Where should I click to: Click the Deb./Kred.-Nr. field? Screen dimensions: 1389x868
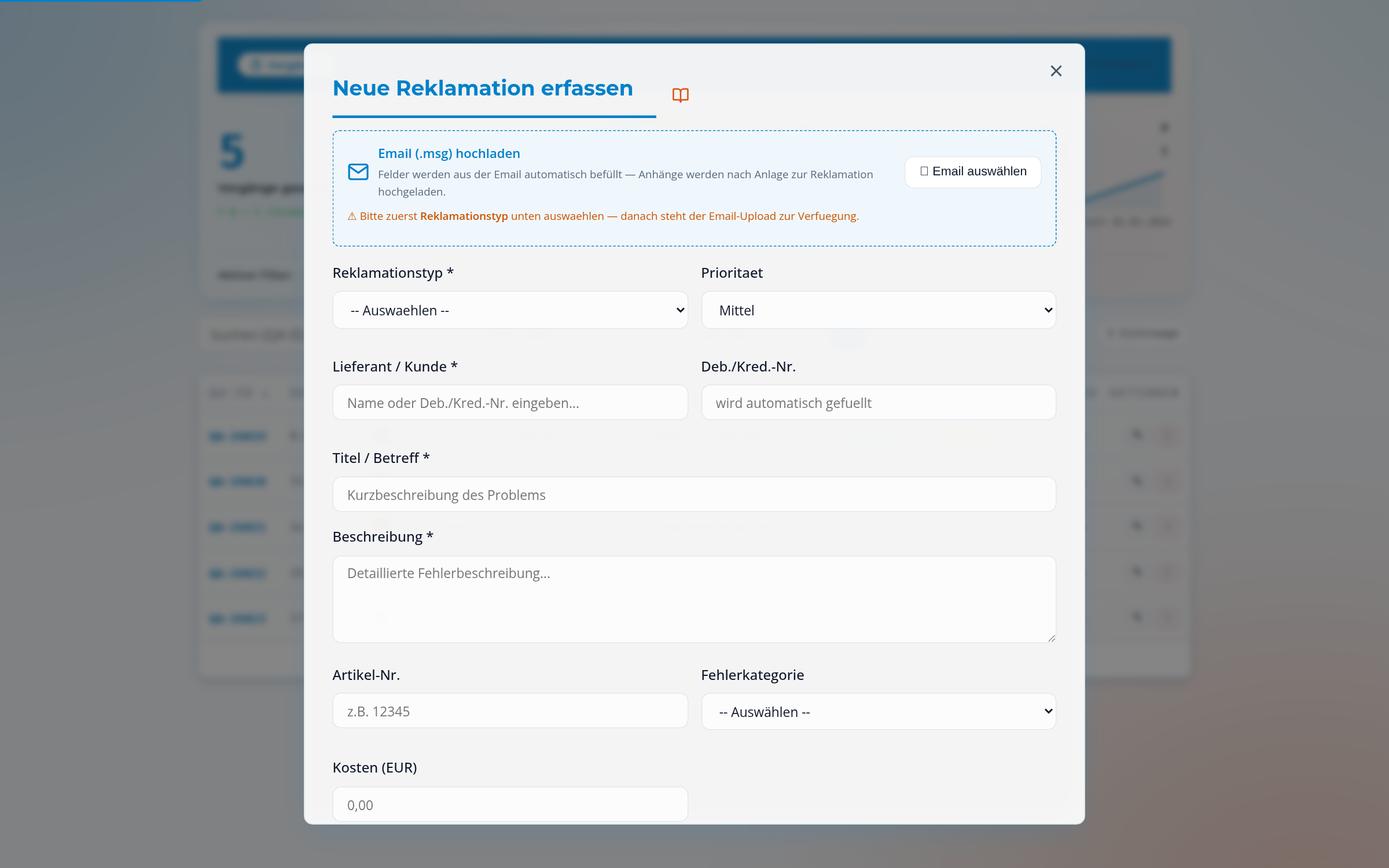pos(879,403)
